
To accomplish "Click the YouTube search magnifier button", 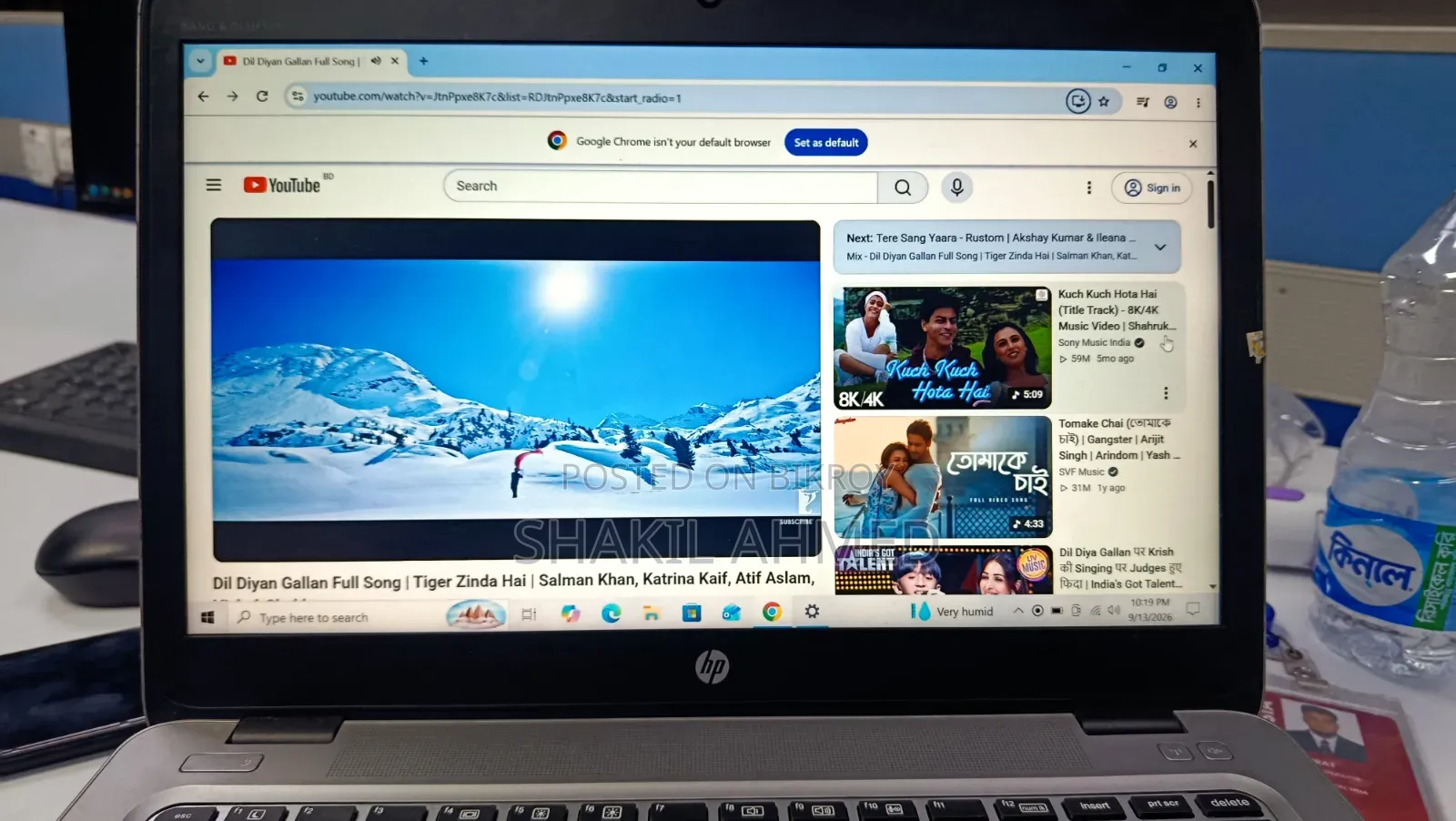I will [903, 187].
